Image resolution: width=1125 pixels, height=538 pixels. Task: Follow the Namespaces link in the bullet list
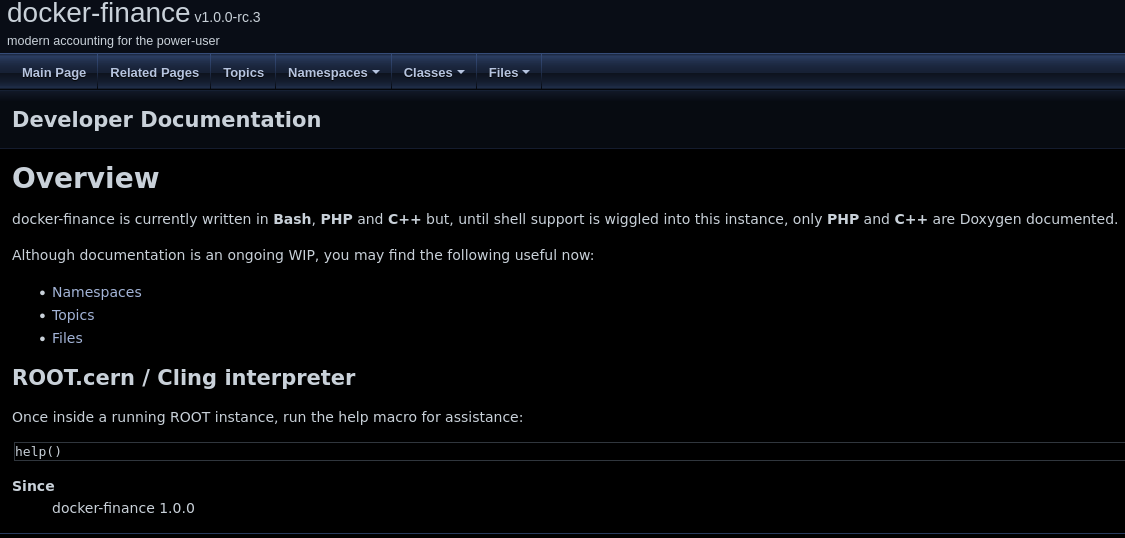(x=97, y=292)
